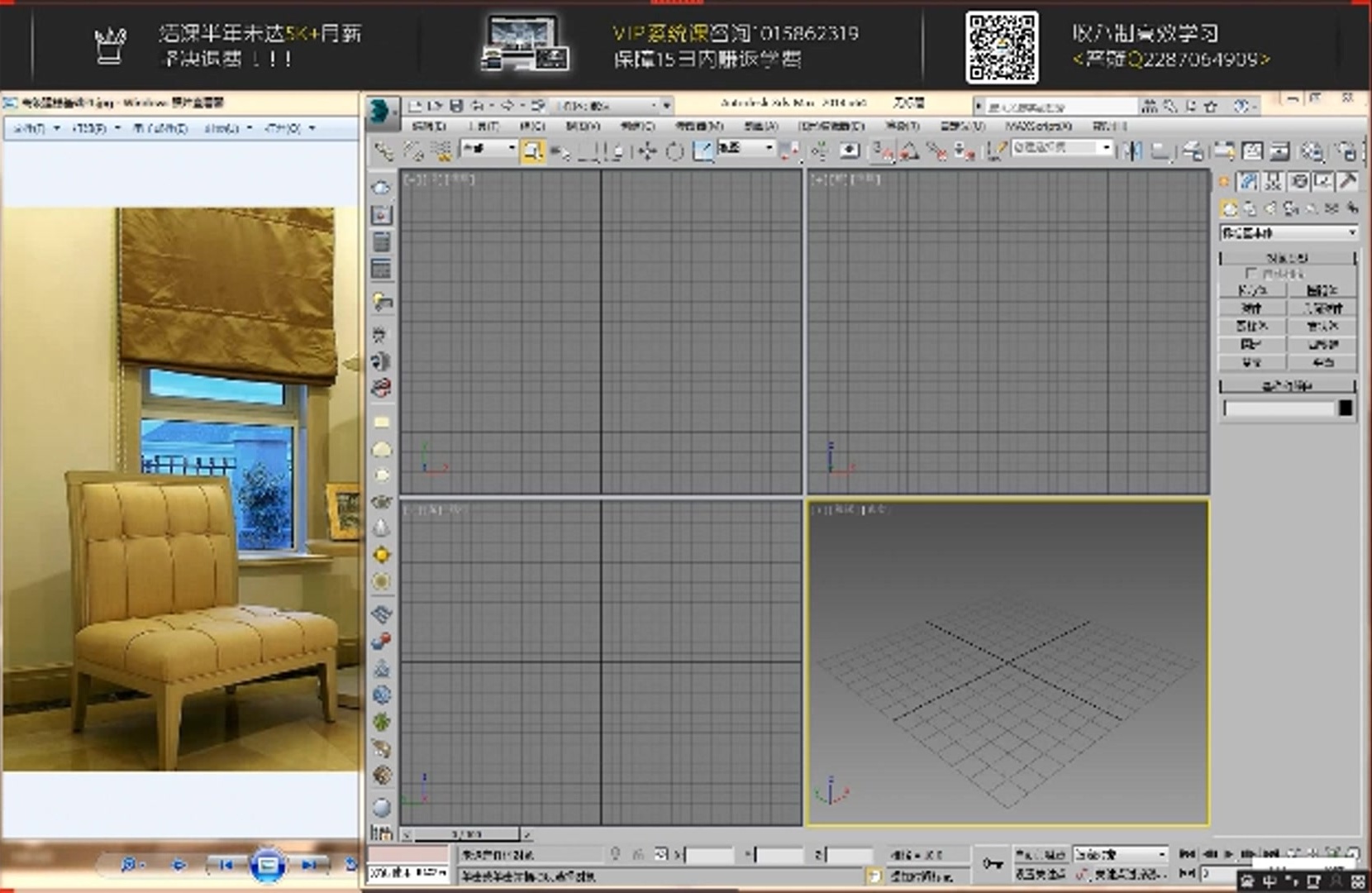Select the Select and Link tool

click(383, 150)
